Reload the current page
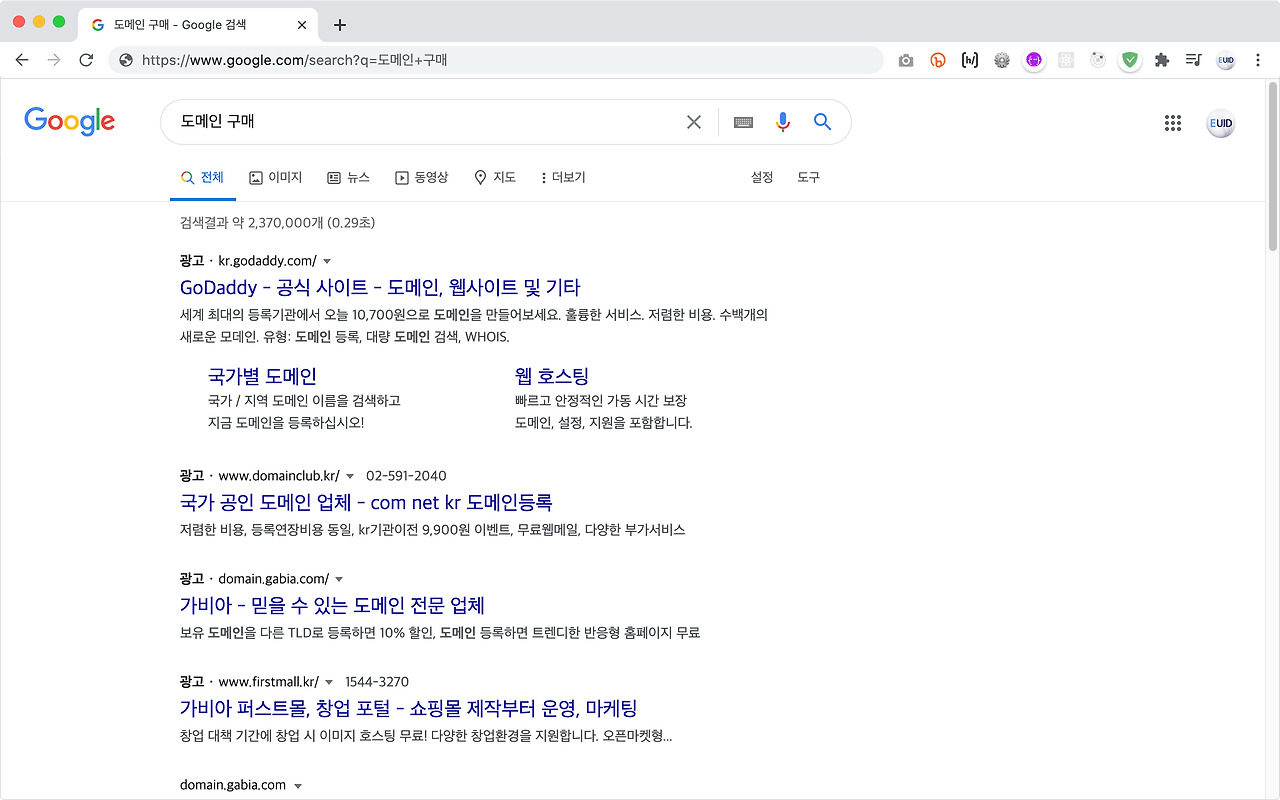Image resolution: width=1280 pixels, height=800 pixels. point(86,60)
